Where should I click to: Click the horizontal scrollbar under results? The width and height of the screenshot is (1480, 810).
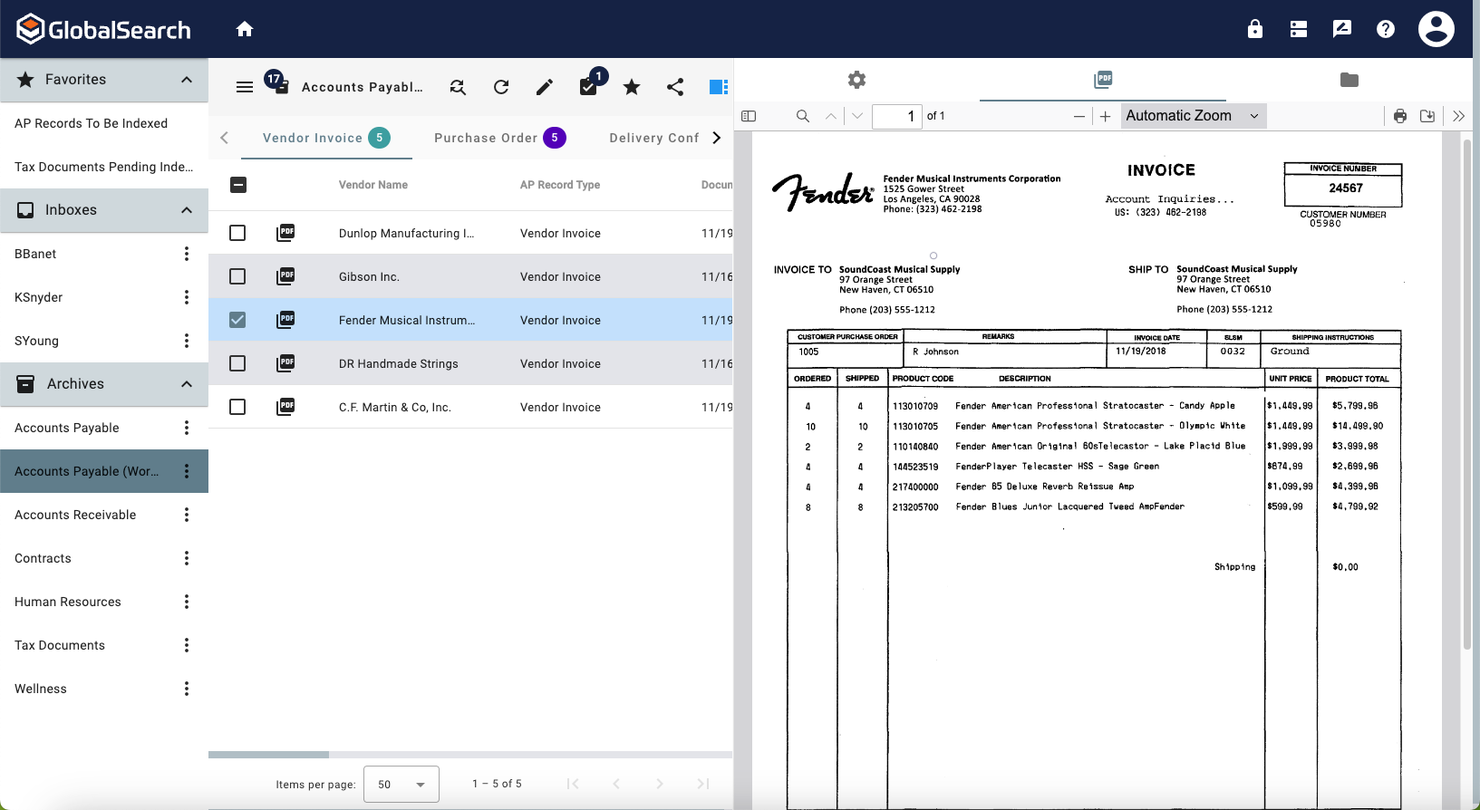pos(268,754)
